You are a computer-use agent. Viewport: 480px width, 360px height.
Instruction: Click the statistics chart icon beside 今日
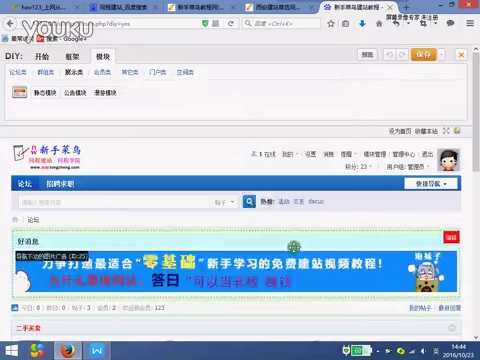(x=15, y=308)
